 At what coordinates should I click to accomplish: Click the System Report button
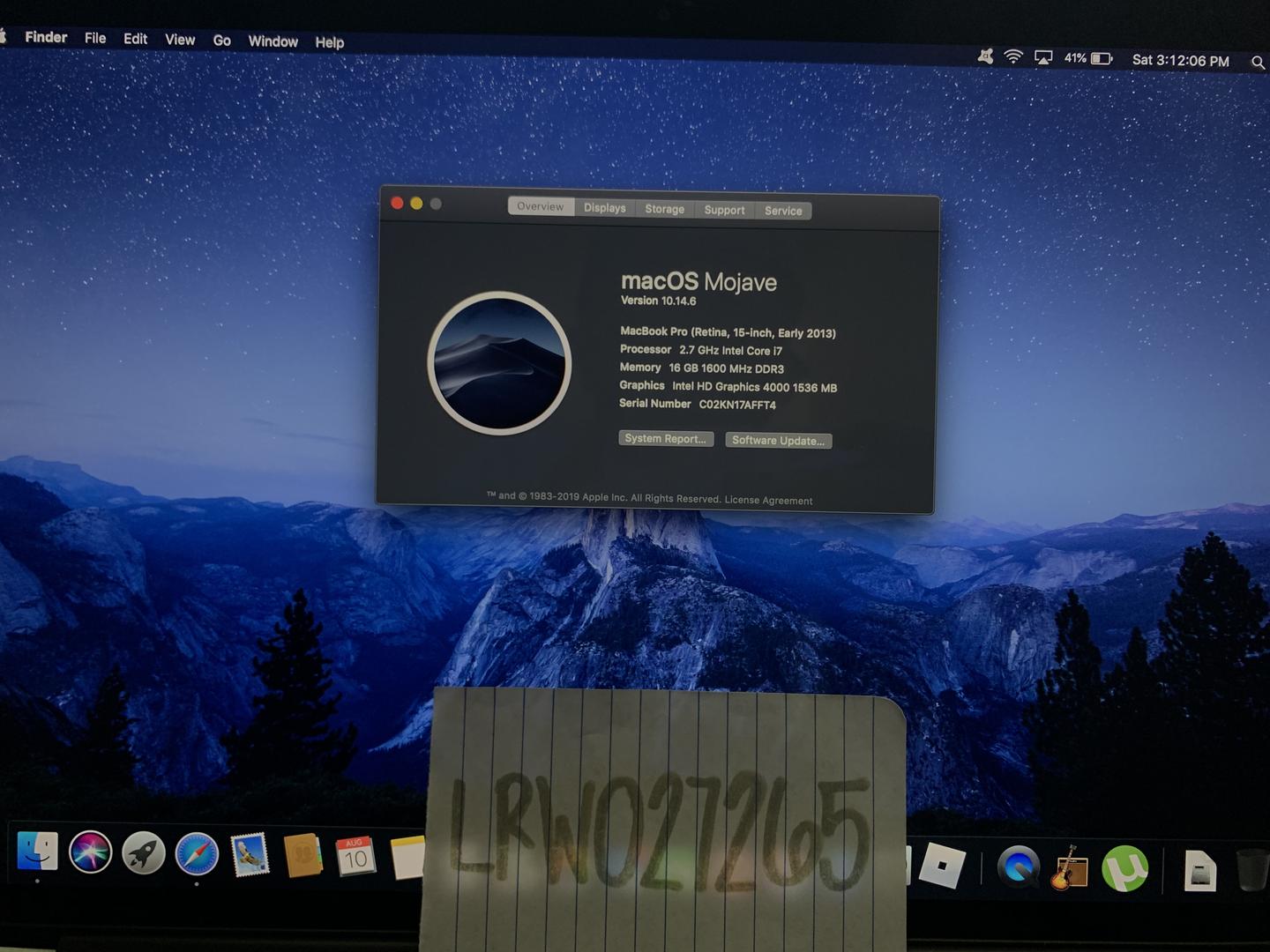click(x=666, y=439)
